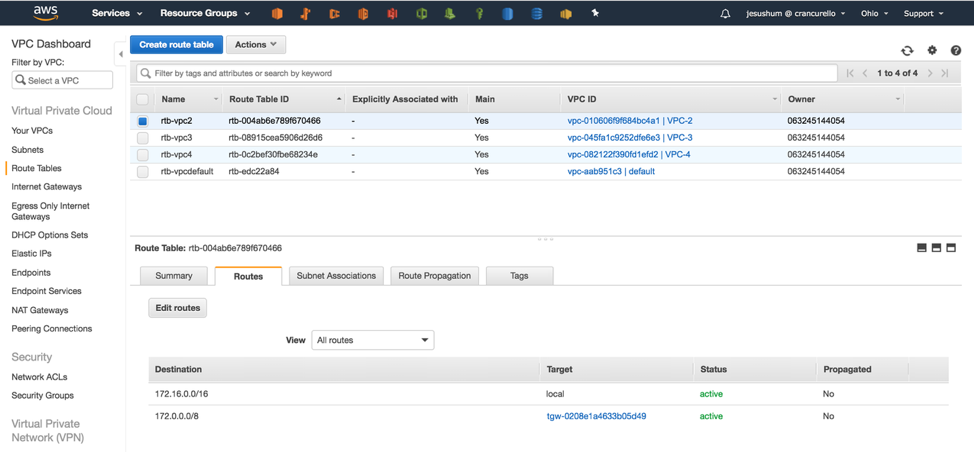Image resolution: width=974 pixels, height=452 pixels.
Task: Open the vpc-010606f9f684bc4a1 | VPC-2 link
Action: [630, 121]
